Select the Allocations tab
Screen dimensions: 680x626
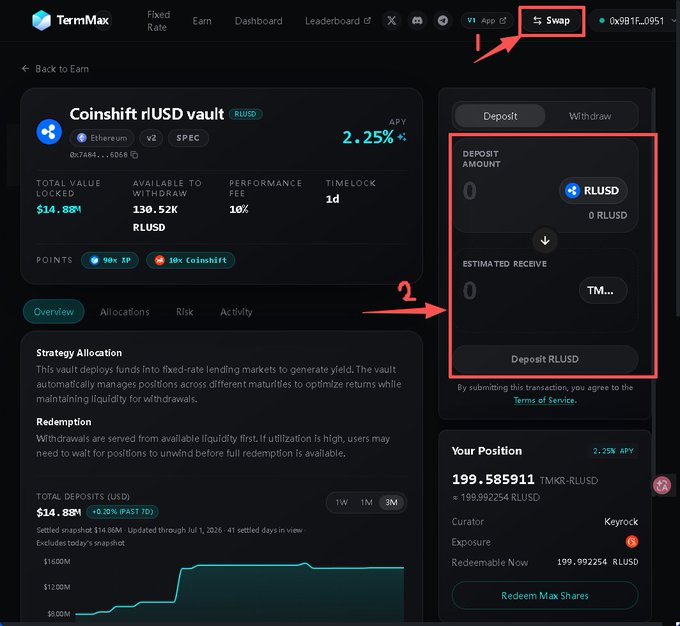[124, 311]
